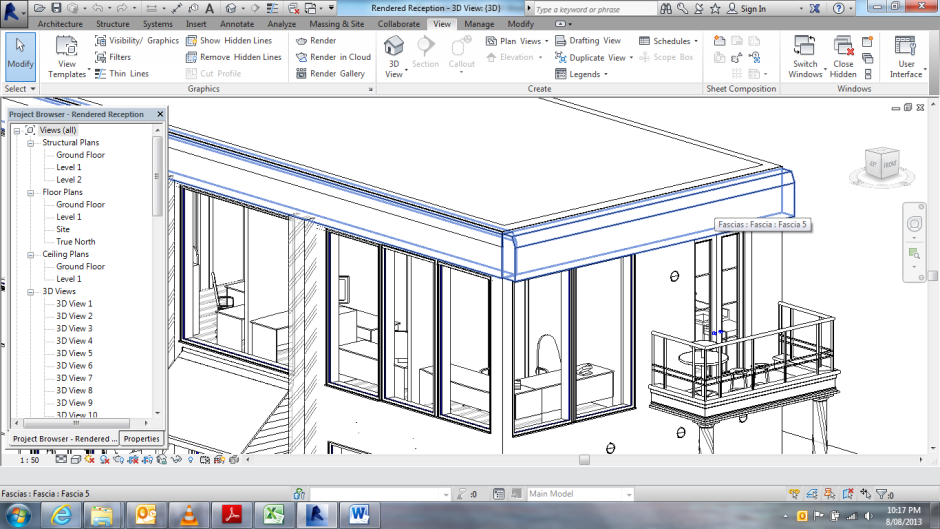
Task: Collapse the 3D Views tree node
Action: pyautogui.click(x=32, y=291)
